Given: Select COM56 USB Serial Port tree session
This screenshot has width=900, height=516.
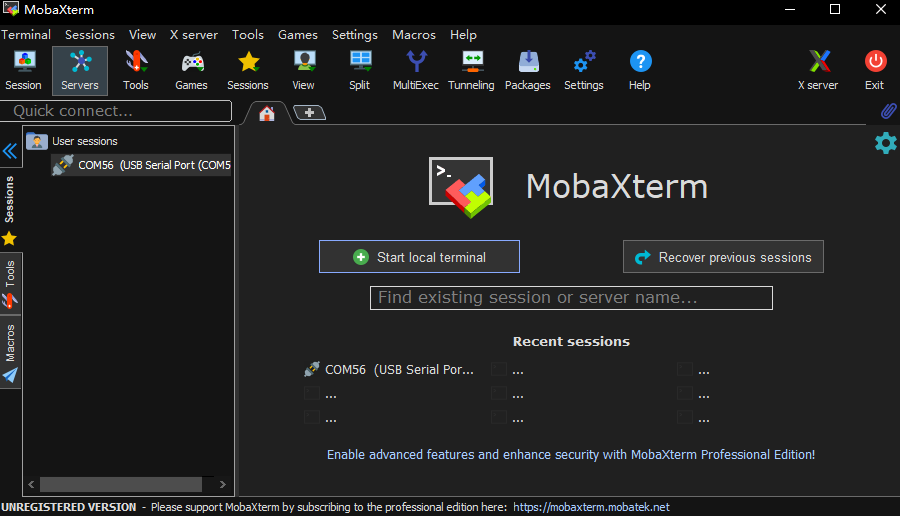Looking at the screenshot, I should coord(141,165).
